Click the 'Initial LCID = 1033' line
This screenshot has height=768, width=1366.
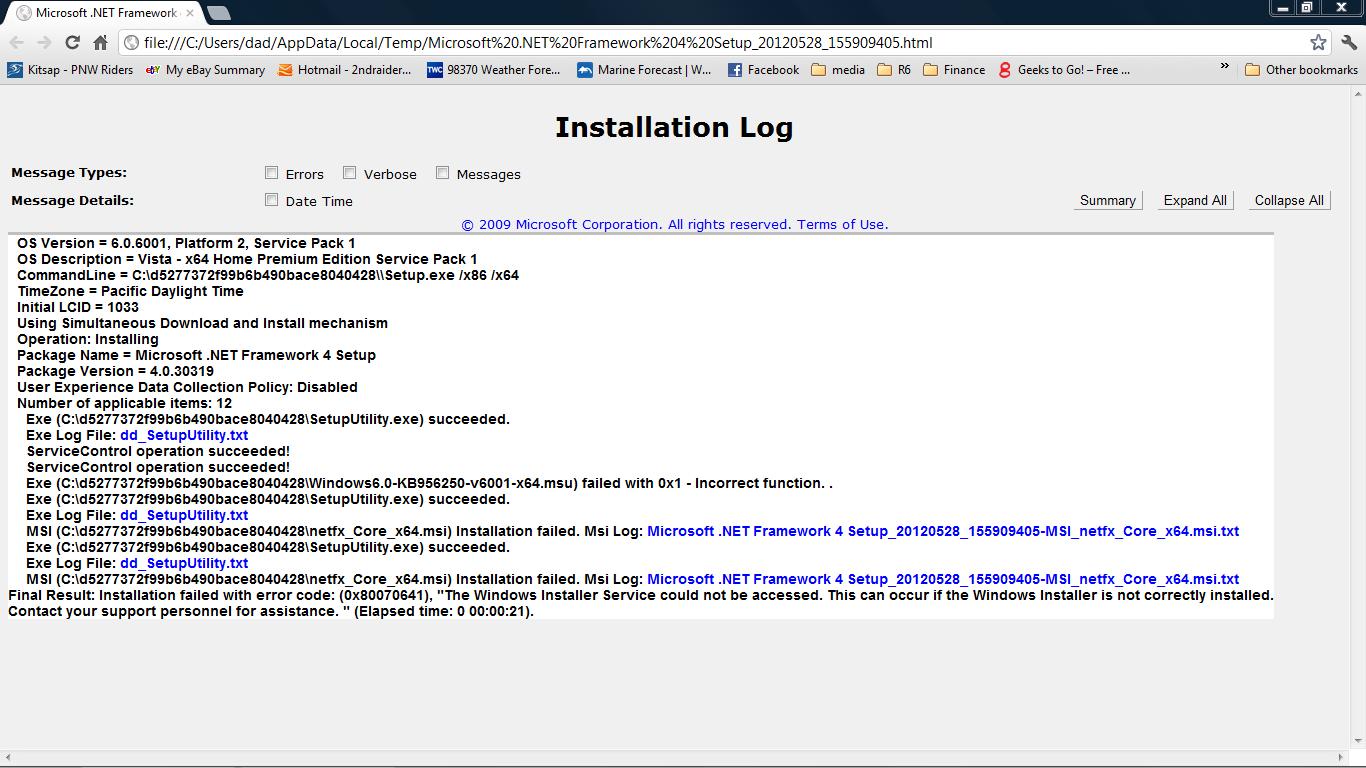78,307
